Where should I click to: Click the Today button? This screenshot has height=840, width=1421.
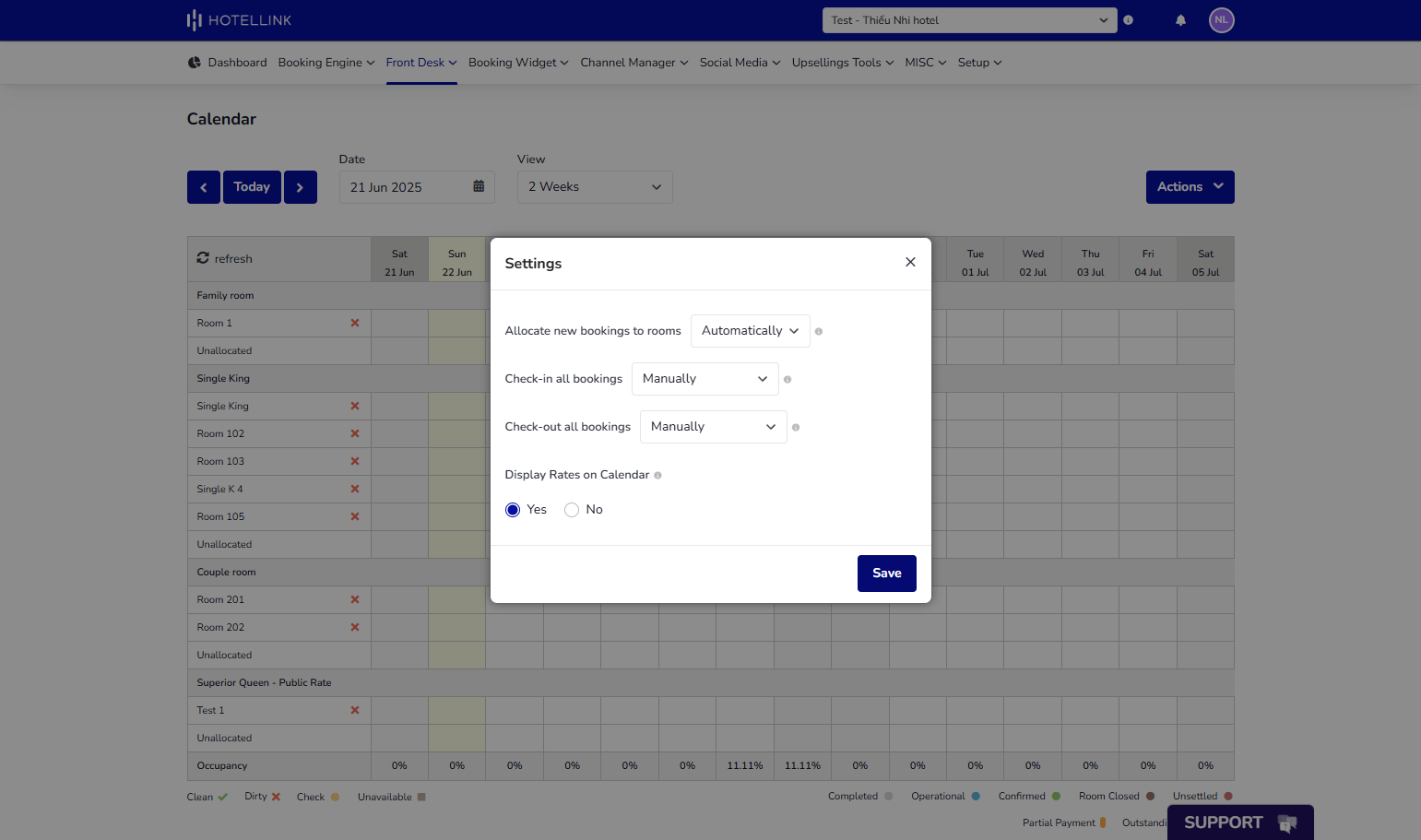(x=252, y=187)
